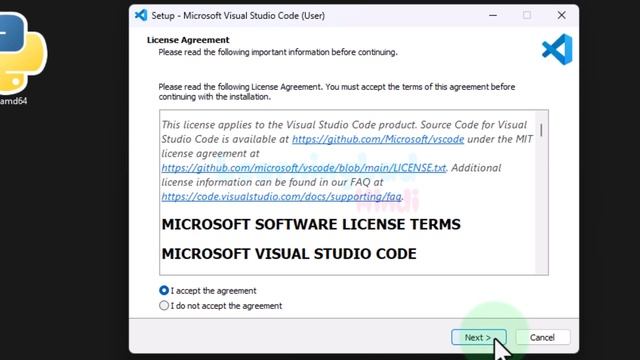Minimize the Setup window
Screen dimensions: 640x360
point(493,15)
